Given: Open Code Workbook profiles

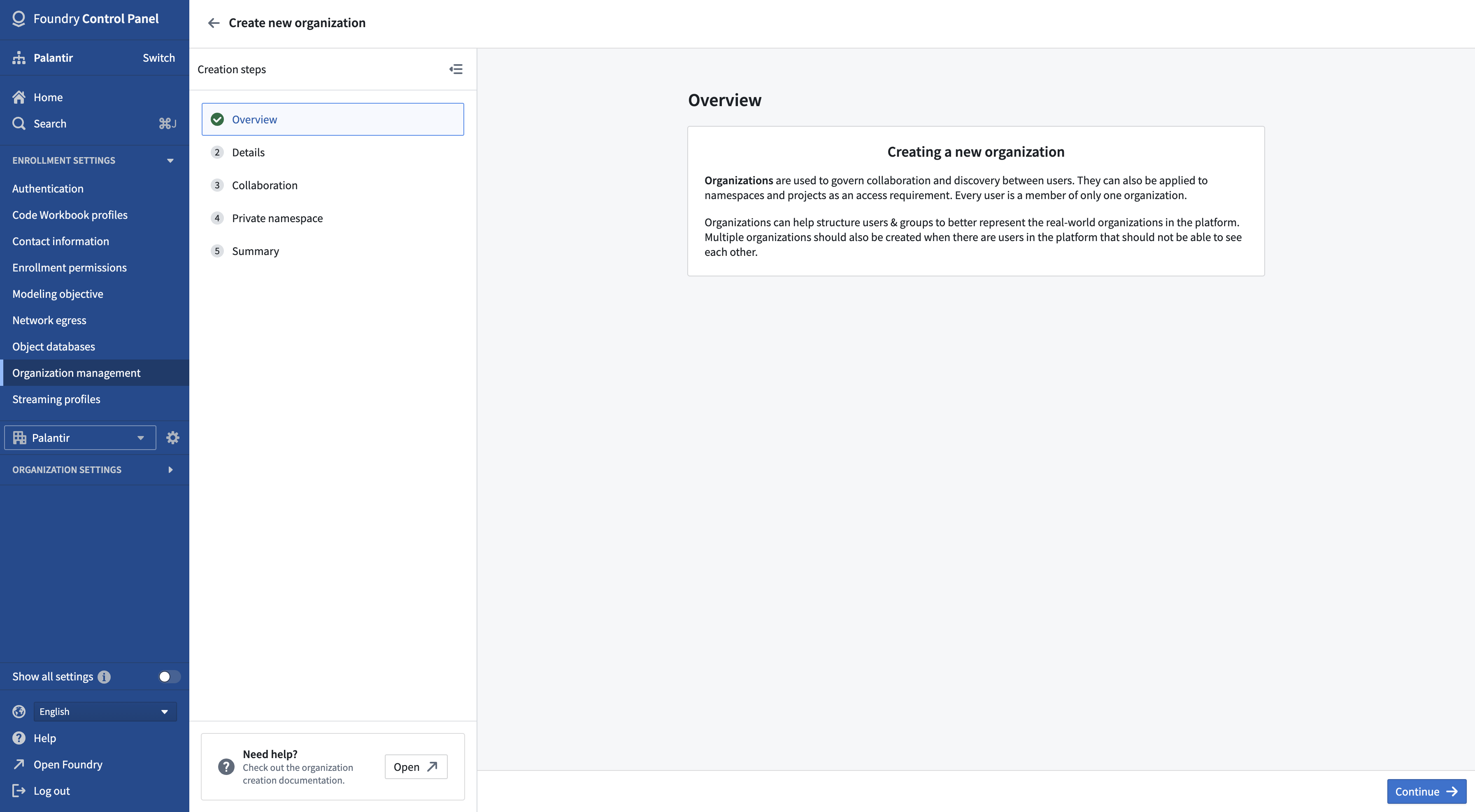Looking at the screenshot, I should coord(95,215).
